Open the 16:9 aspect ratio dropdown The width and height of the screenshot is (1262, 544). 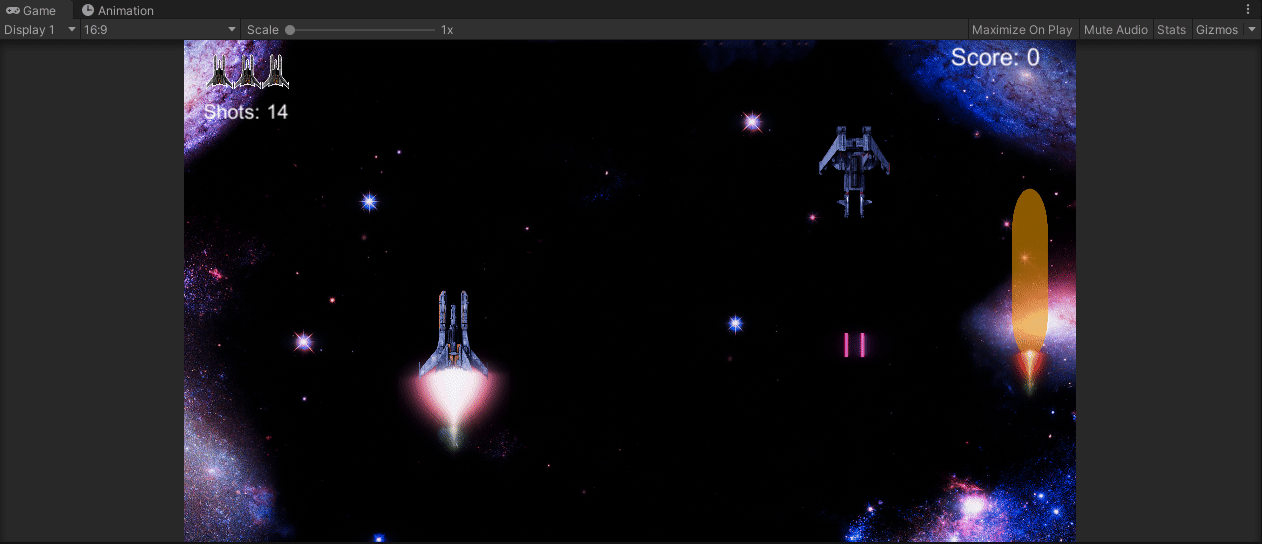tap(160, 30)
